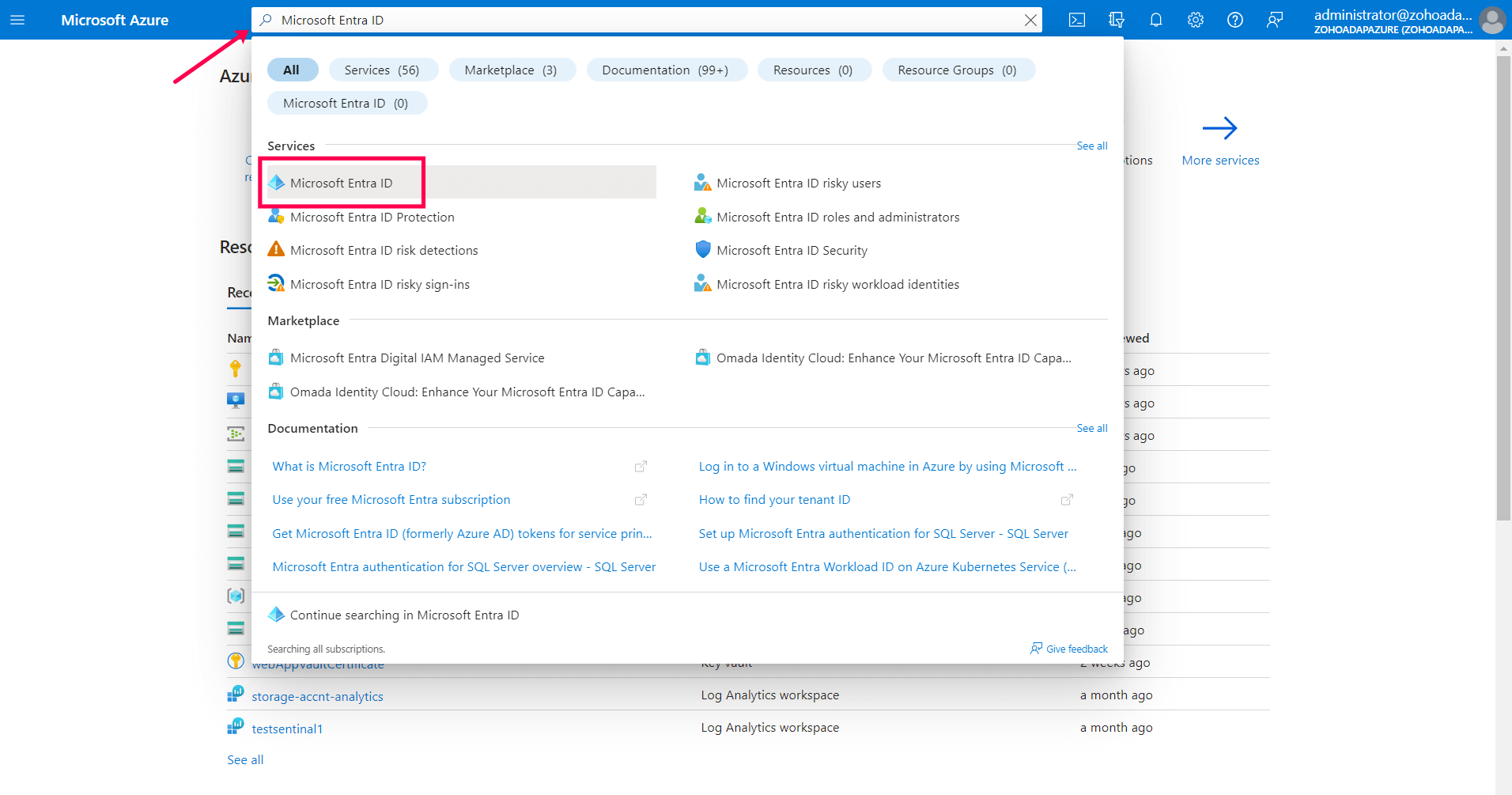1512x795 pixels.
Task: Toggle the Marketplace (3) result filter
Action: pyautogui.click(x=512, y=70)
